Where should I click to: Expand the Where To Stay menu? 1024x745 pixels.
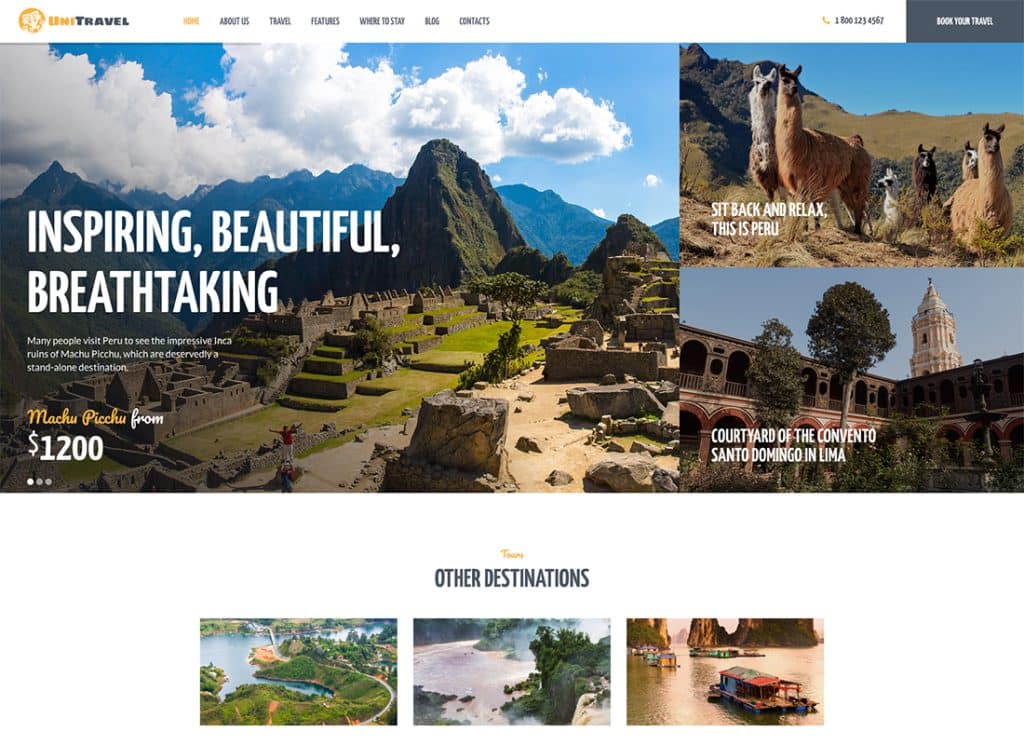pyautogui.click(x=382, y=21)
